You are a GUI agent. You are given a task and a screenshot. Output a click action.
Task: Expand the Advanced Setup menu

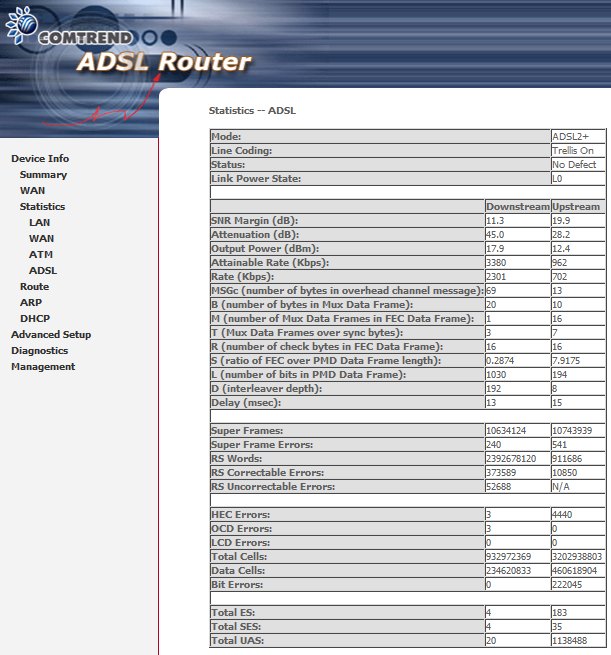click(51, 335)
